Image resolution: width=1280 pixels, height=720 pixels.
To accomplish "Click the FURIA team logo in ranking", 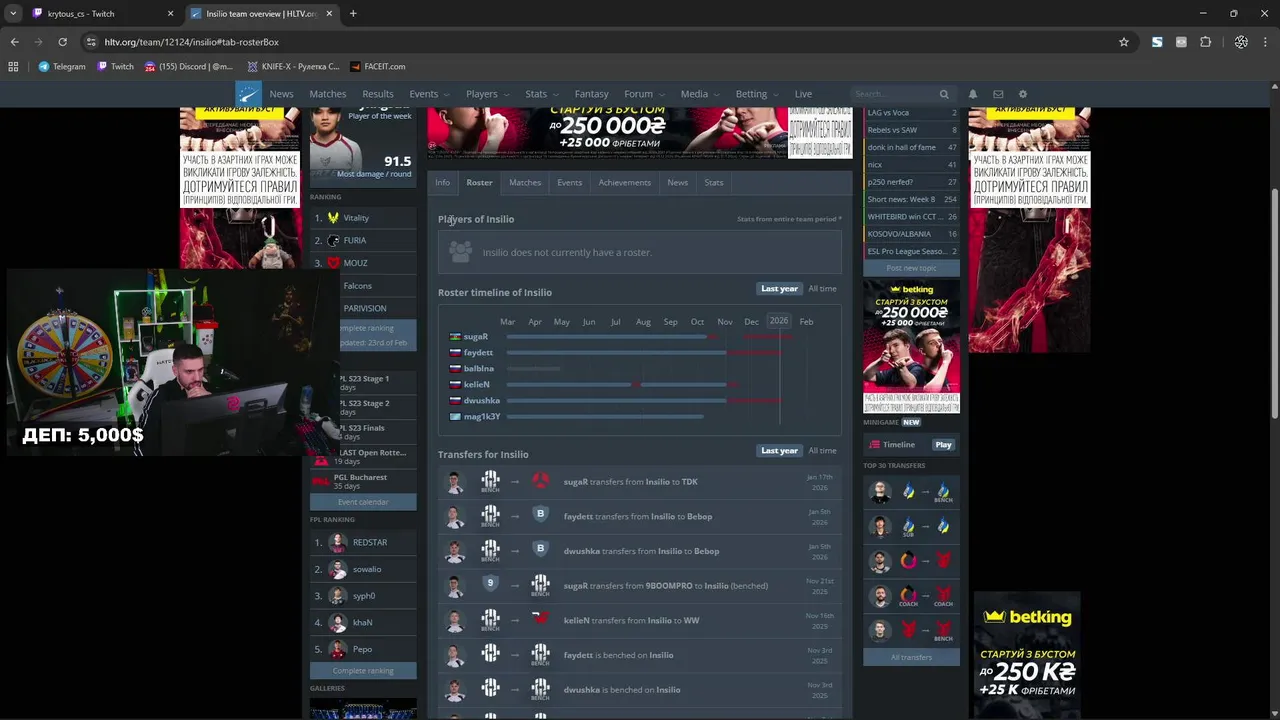I will (x=333, y=240).
